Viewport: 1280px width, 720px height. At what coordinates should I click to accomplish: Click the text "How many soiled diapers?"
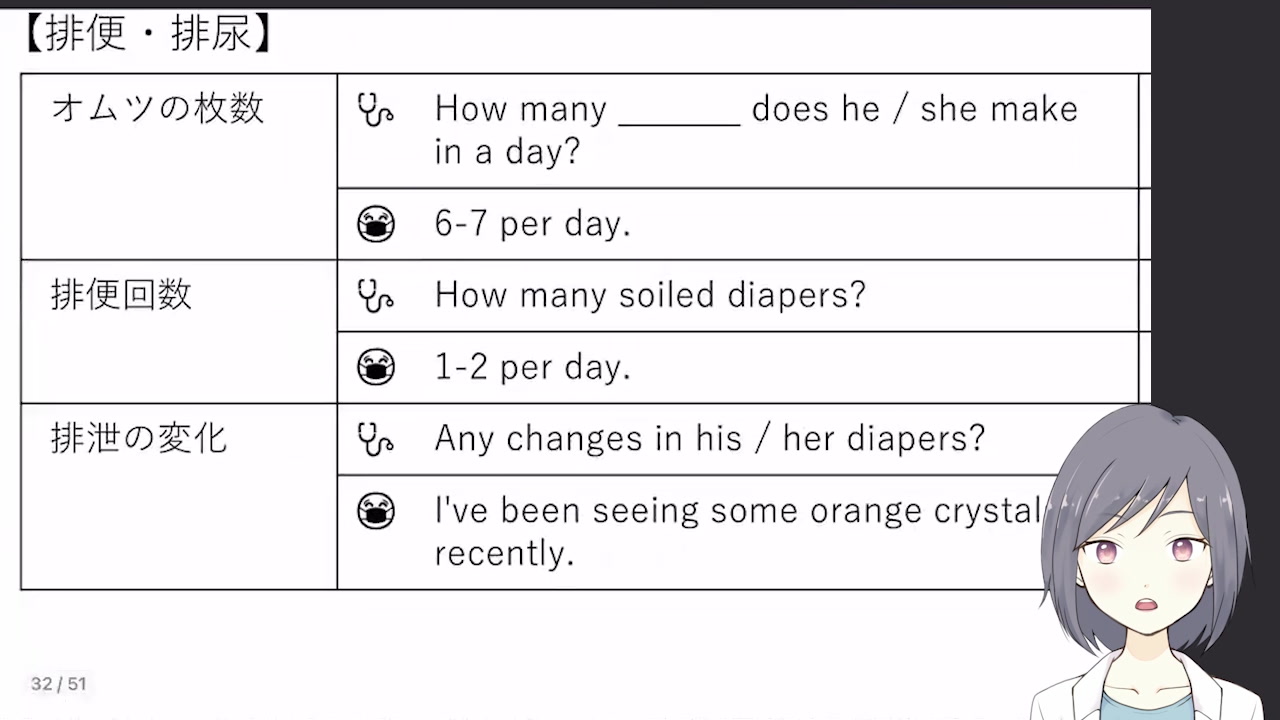(650, 295)
